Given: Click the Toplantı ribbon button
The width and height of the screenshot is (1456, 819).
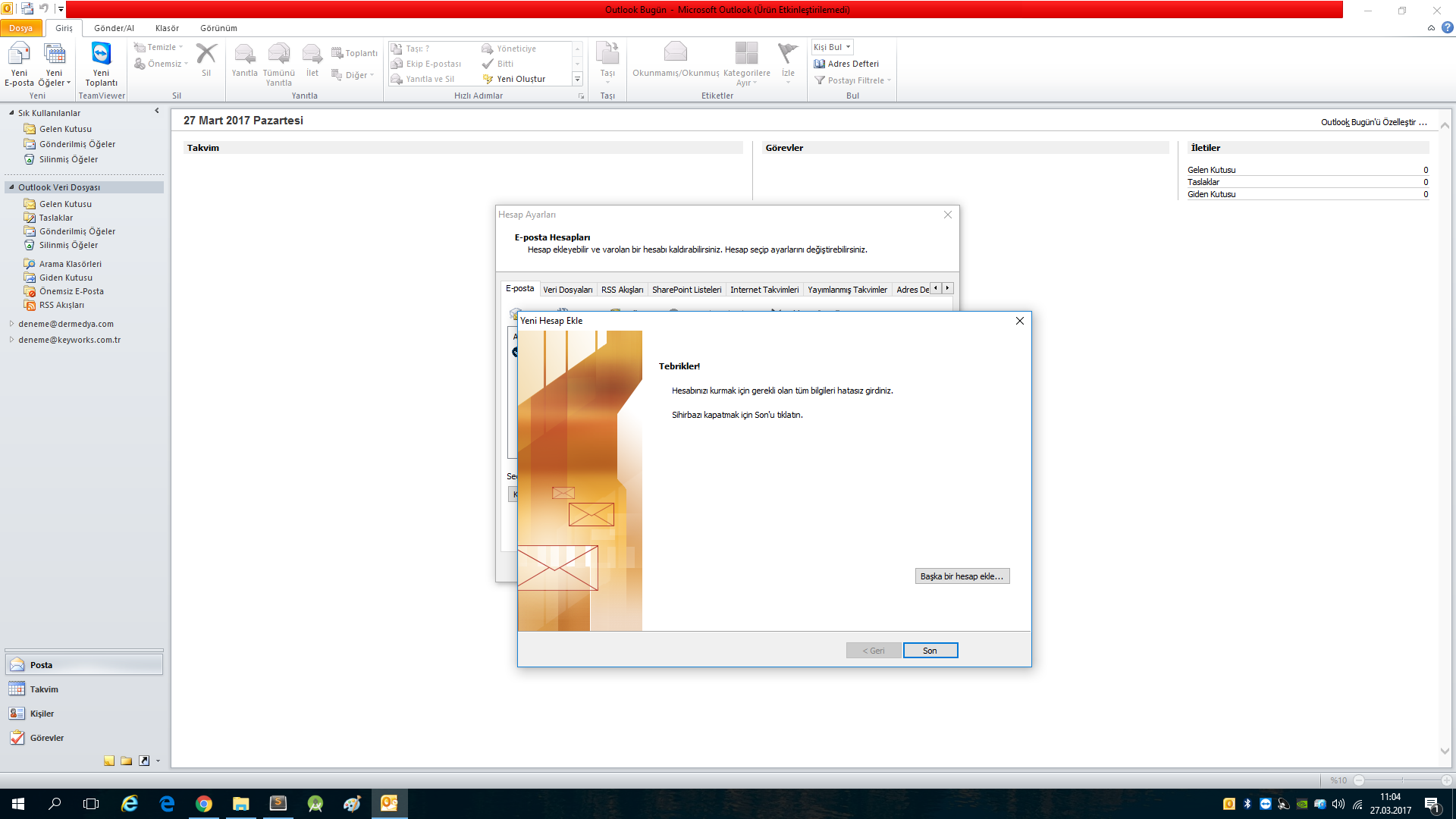Looking at the screenshot, I should pos(354,53).
